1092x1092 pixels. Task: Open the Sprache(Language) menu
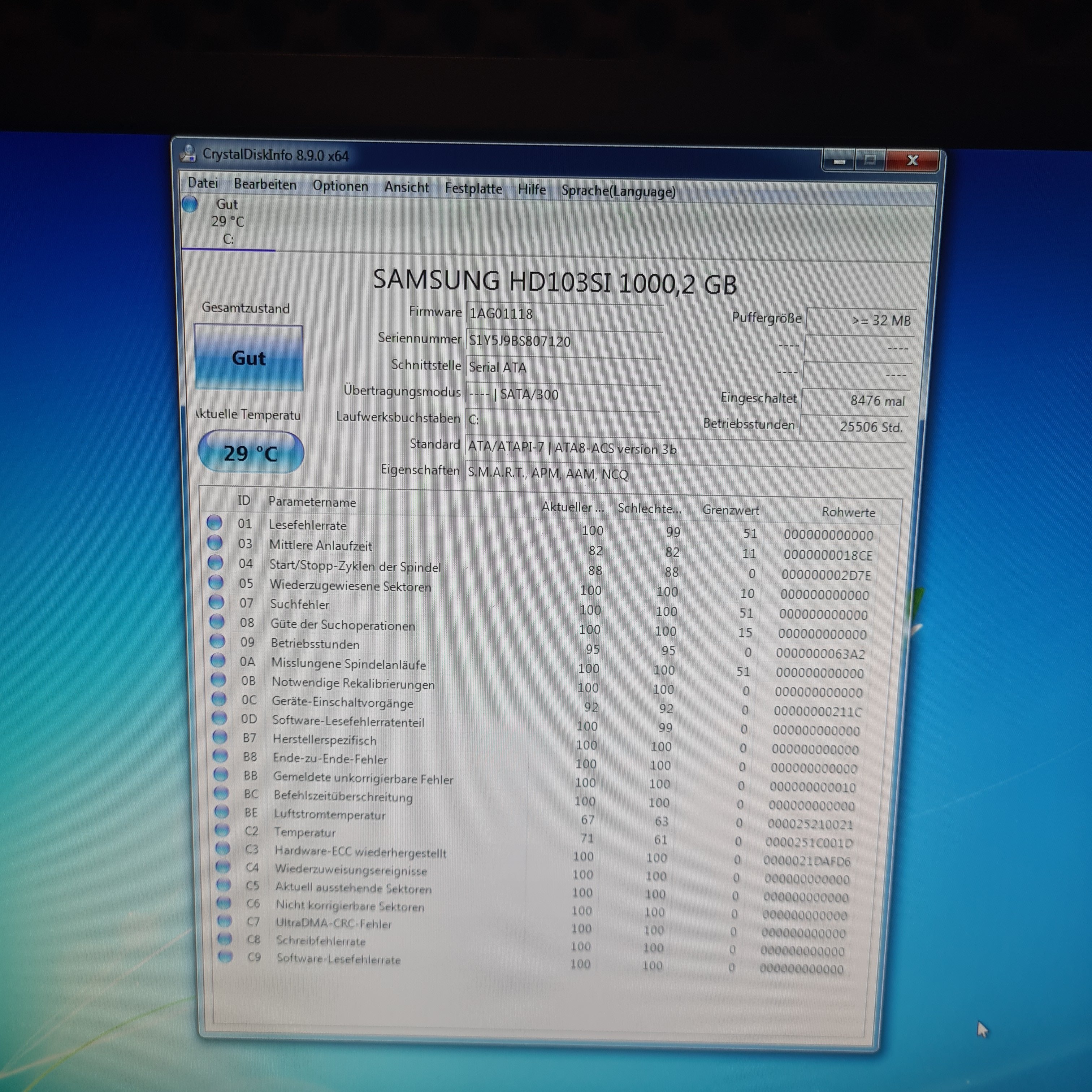pyautogui.click(x=618, y=191)
